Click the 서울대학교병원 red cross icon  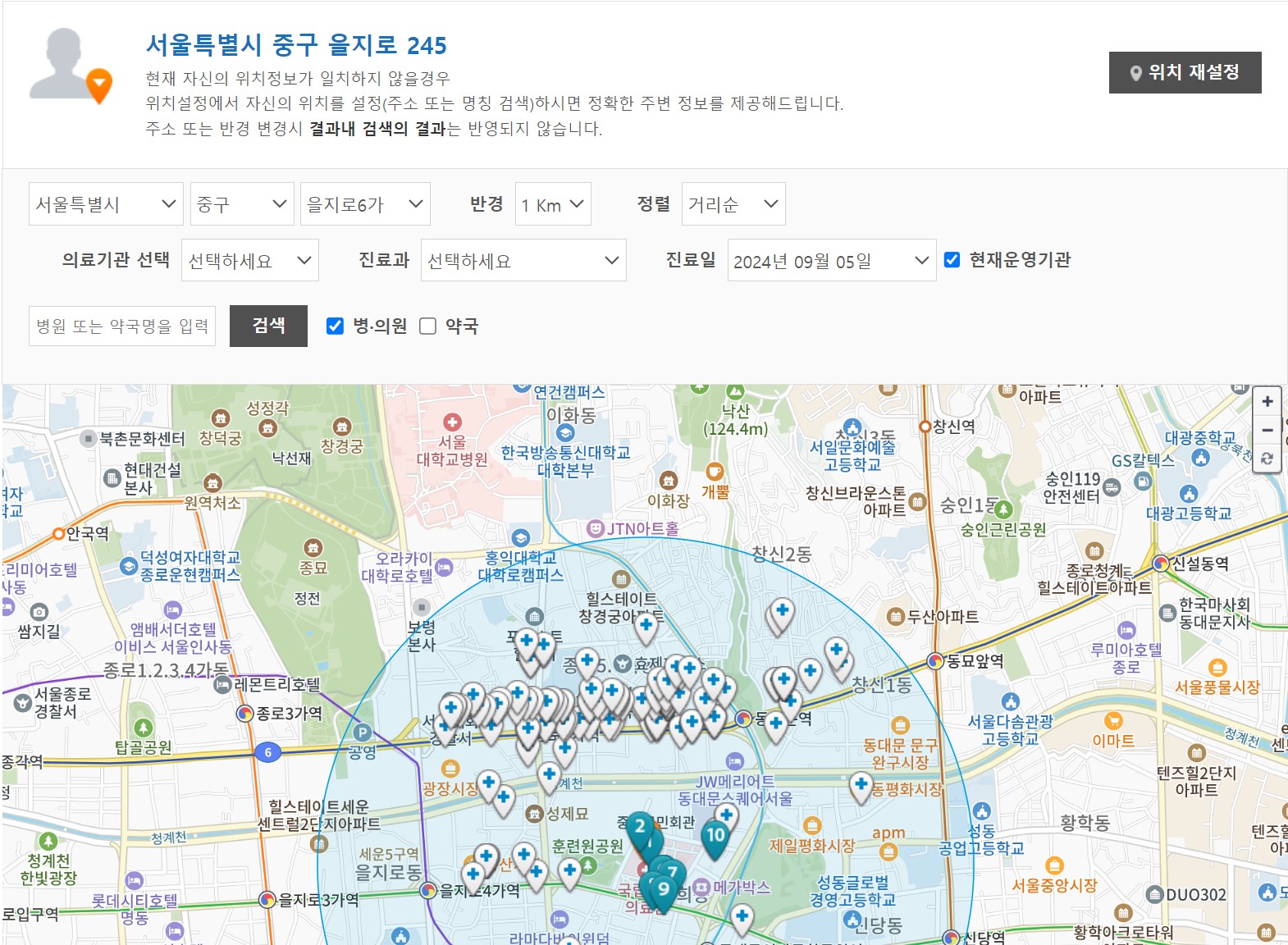tap(452, 422)
